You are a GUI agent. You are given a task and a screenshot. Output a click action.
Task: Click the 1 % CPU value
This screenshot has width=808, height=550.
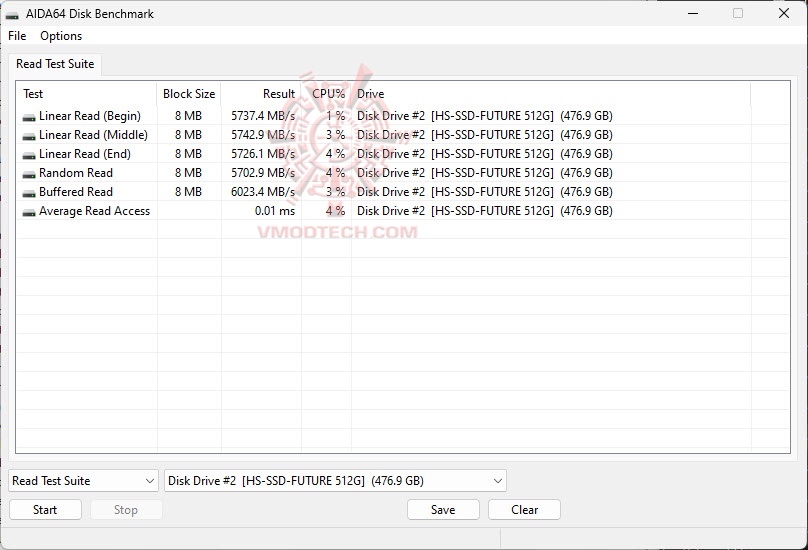point(335,116)
